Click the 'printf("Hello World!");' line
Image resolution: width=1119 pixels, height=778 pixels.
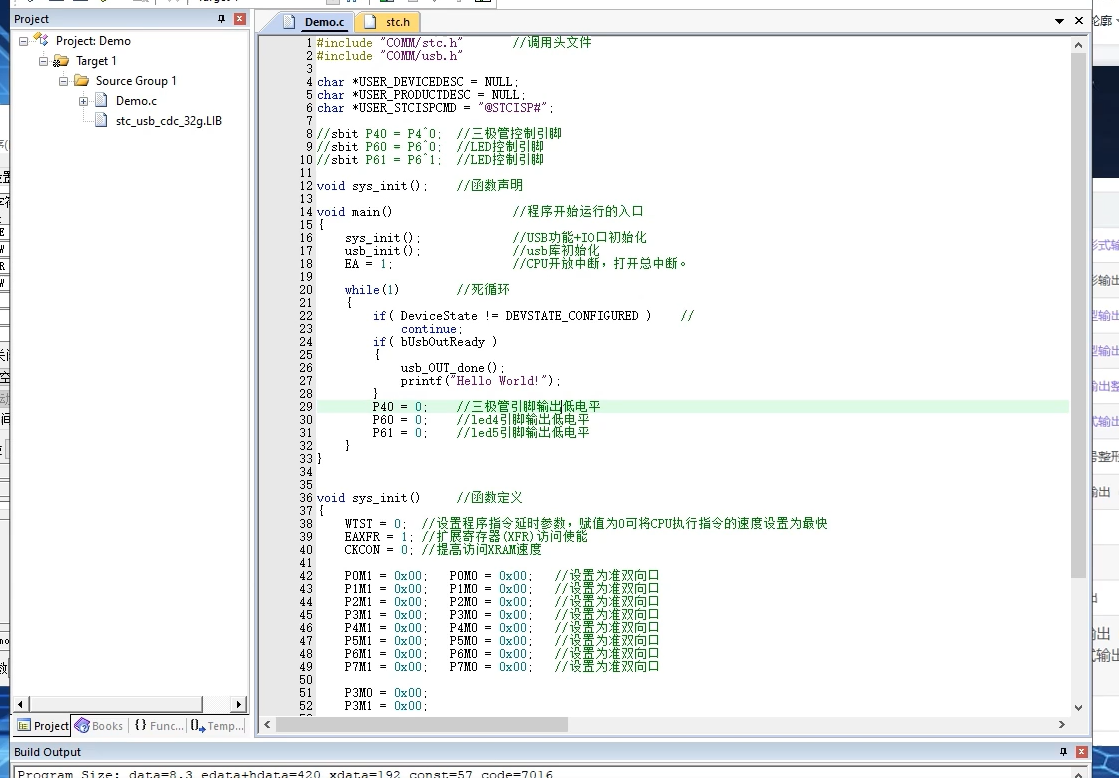pyautogui.click(x=480, y=380)
